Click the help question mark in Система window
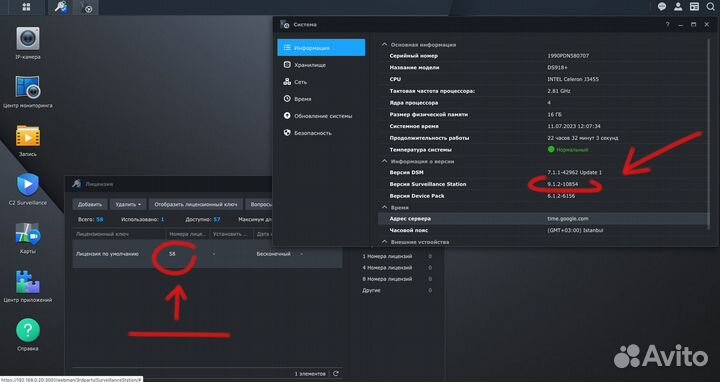 667,24
